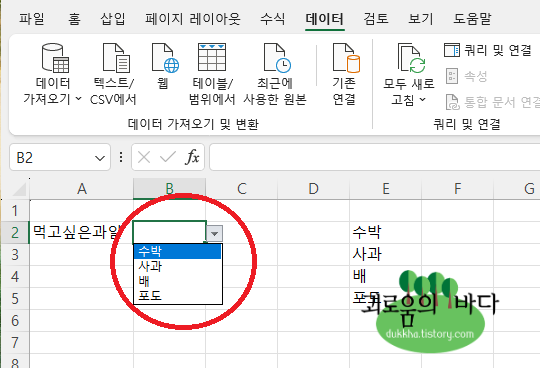Click the 웹 data source icon
The width and height of the screenshot is (540, 368).
click(165, 58)
